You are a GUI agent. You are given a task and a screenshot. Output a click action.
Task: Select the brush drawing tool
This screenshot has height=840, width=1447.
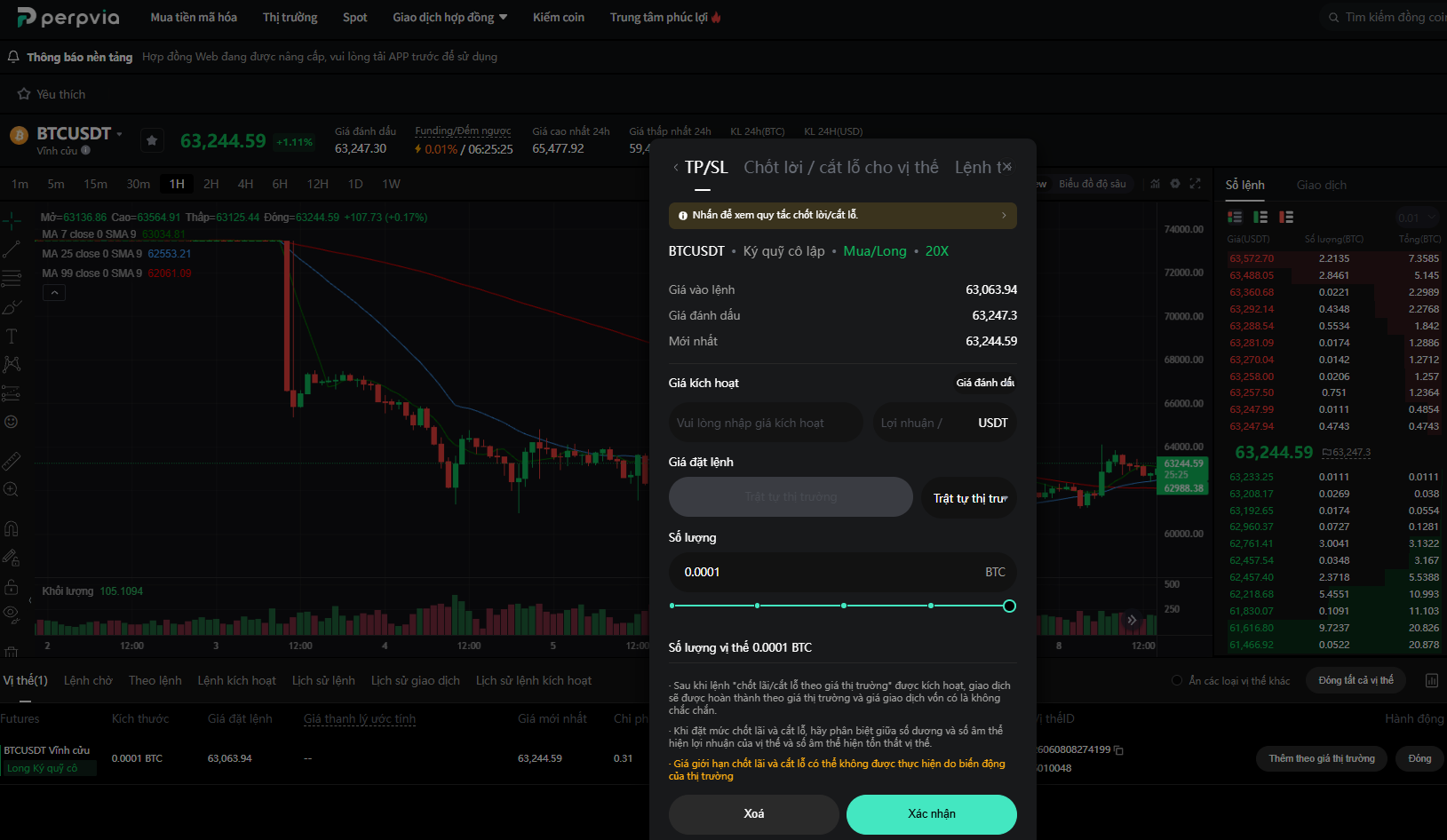coord(12,308)
